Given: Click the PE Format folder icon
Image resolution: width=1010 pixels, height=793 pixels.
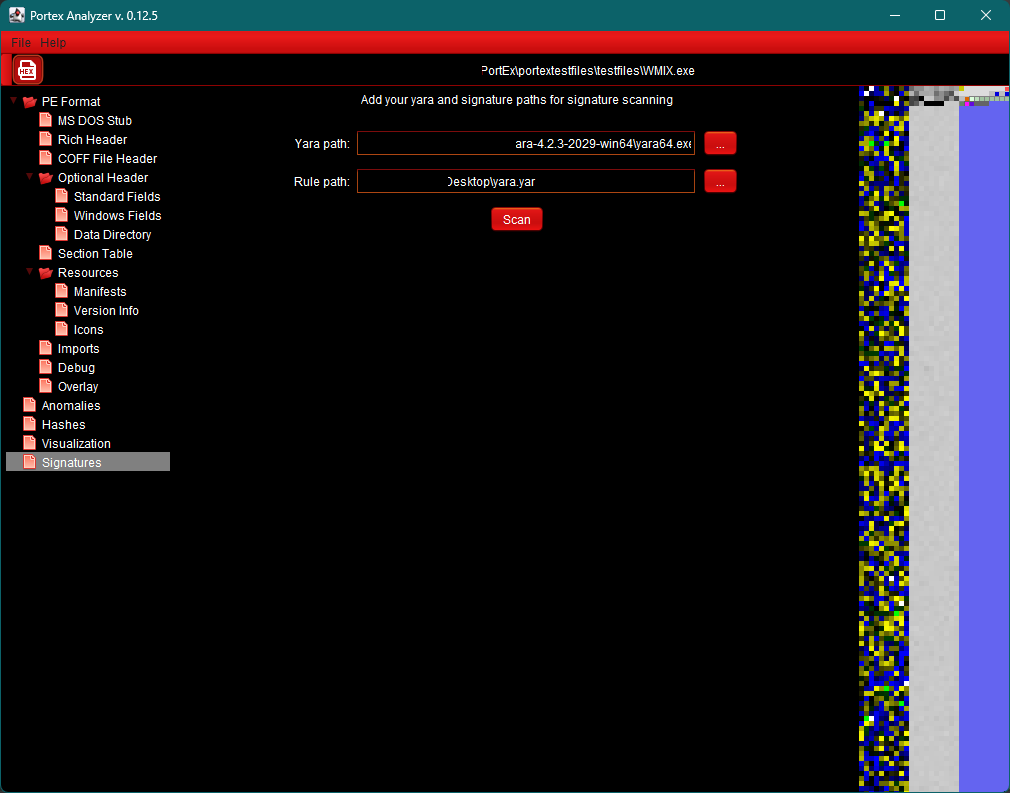Looking at the screenshot, I should point(30,102).
